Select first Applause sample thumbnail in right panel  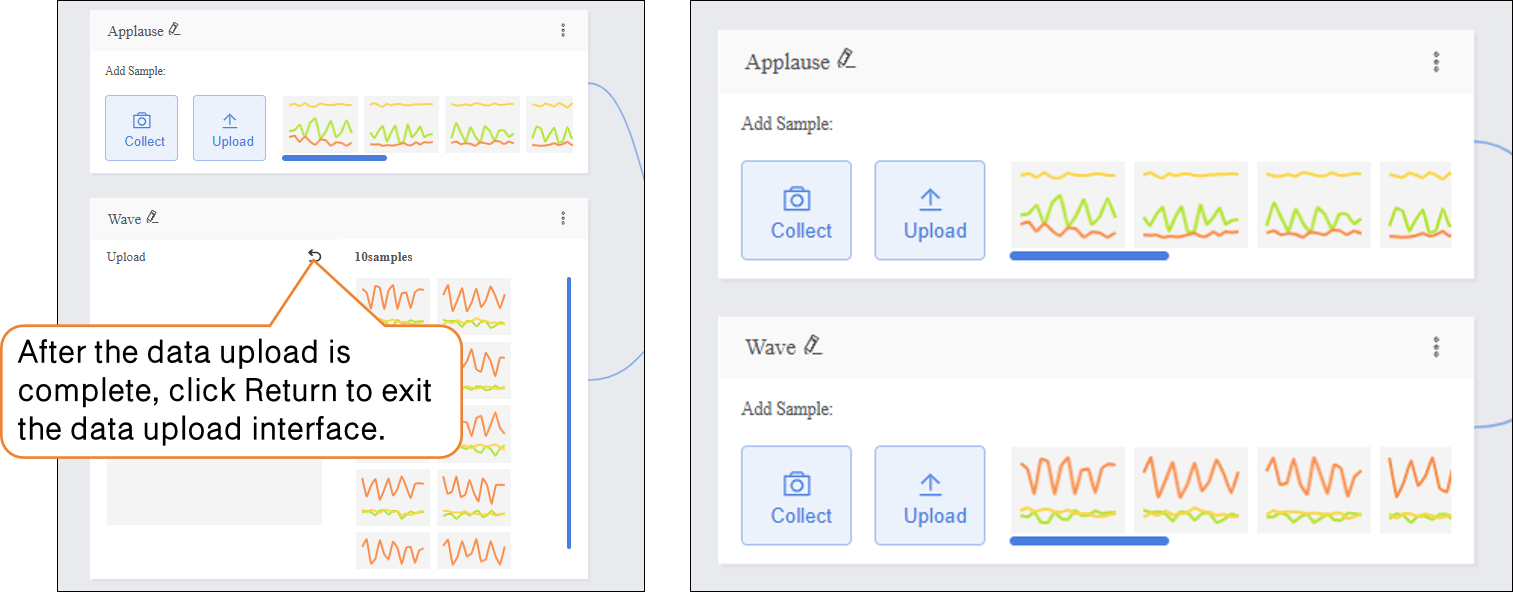coord(1068,205)
